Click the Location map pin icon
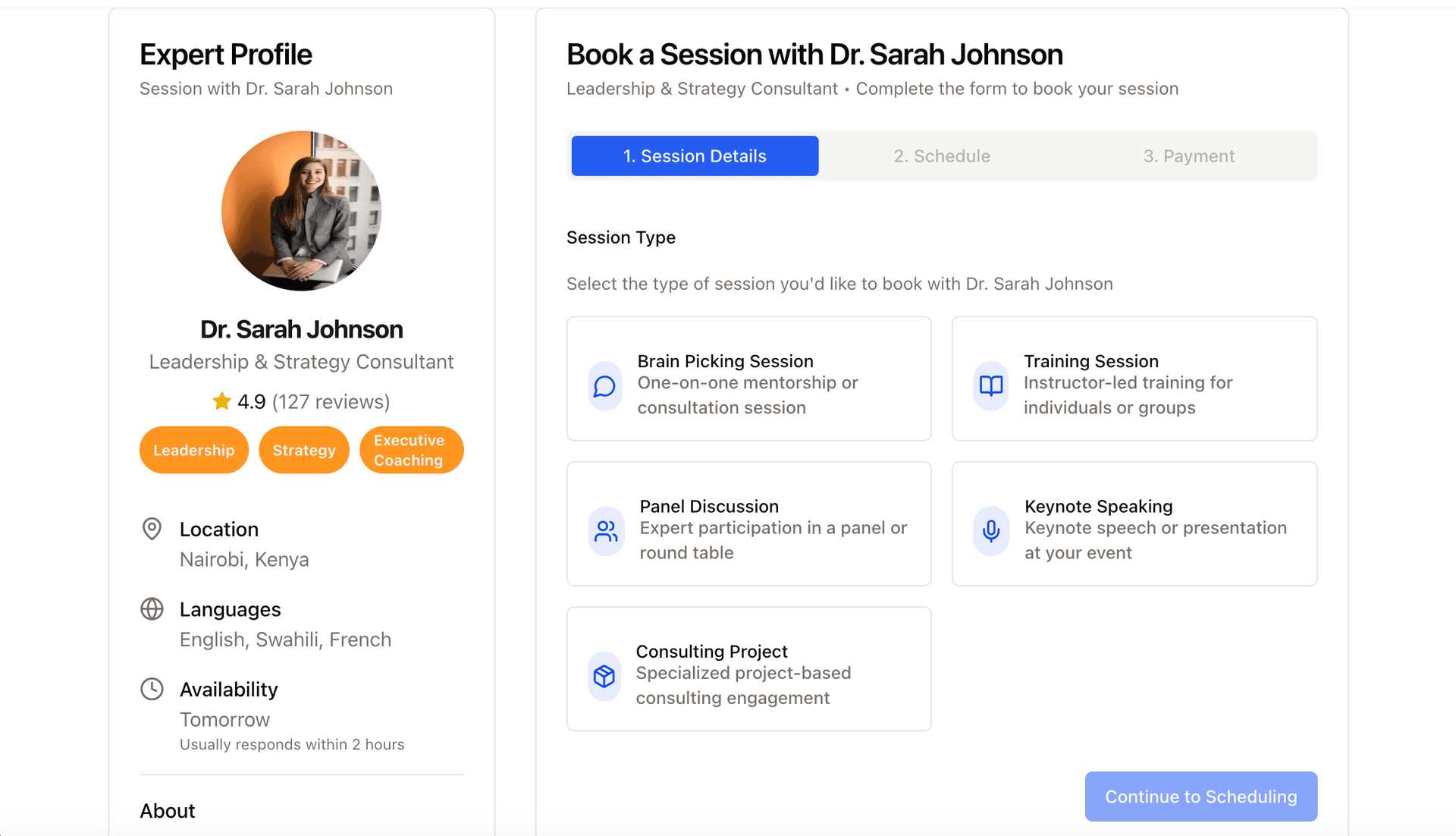Screen dimensions: 1456x836 tap(152, 529)
